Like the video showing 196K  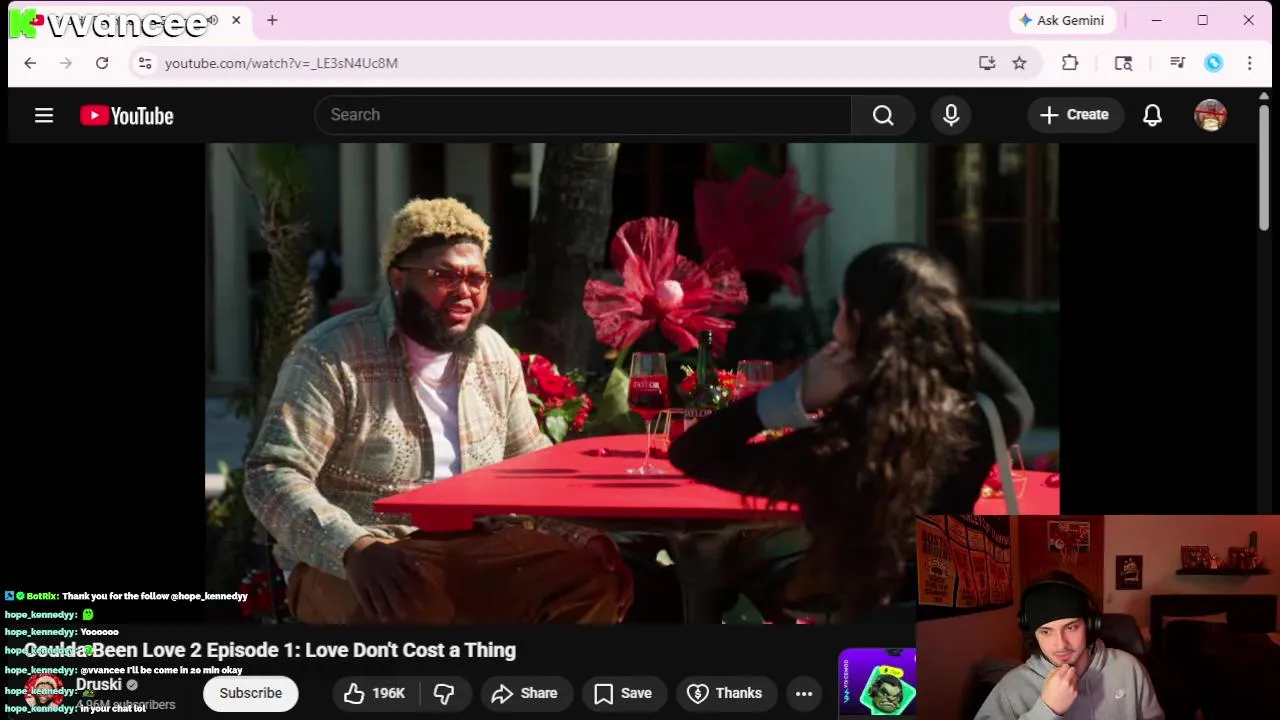(375, 693)
